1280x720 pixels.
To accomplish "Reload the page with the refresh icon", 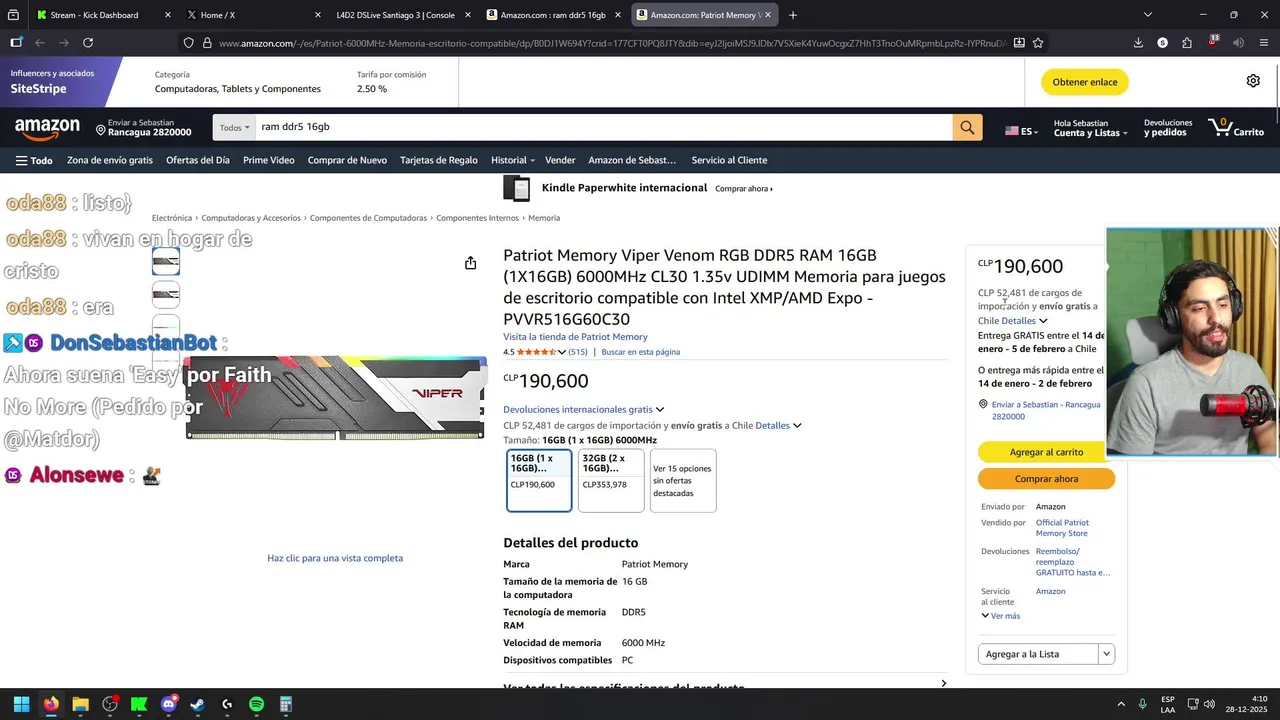I will [x=88, y=43].
